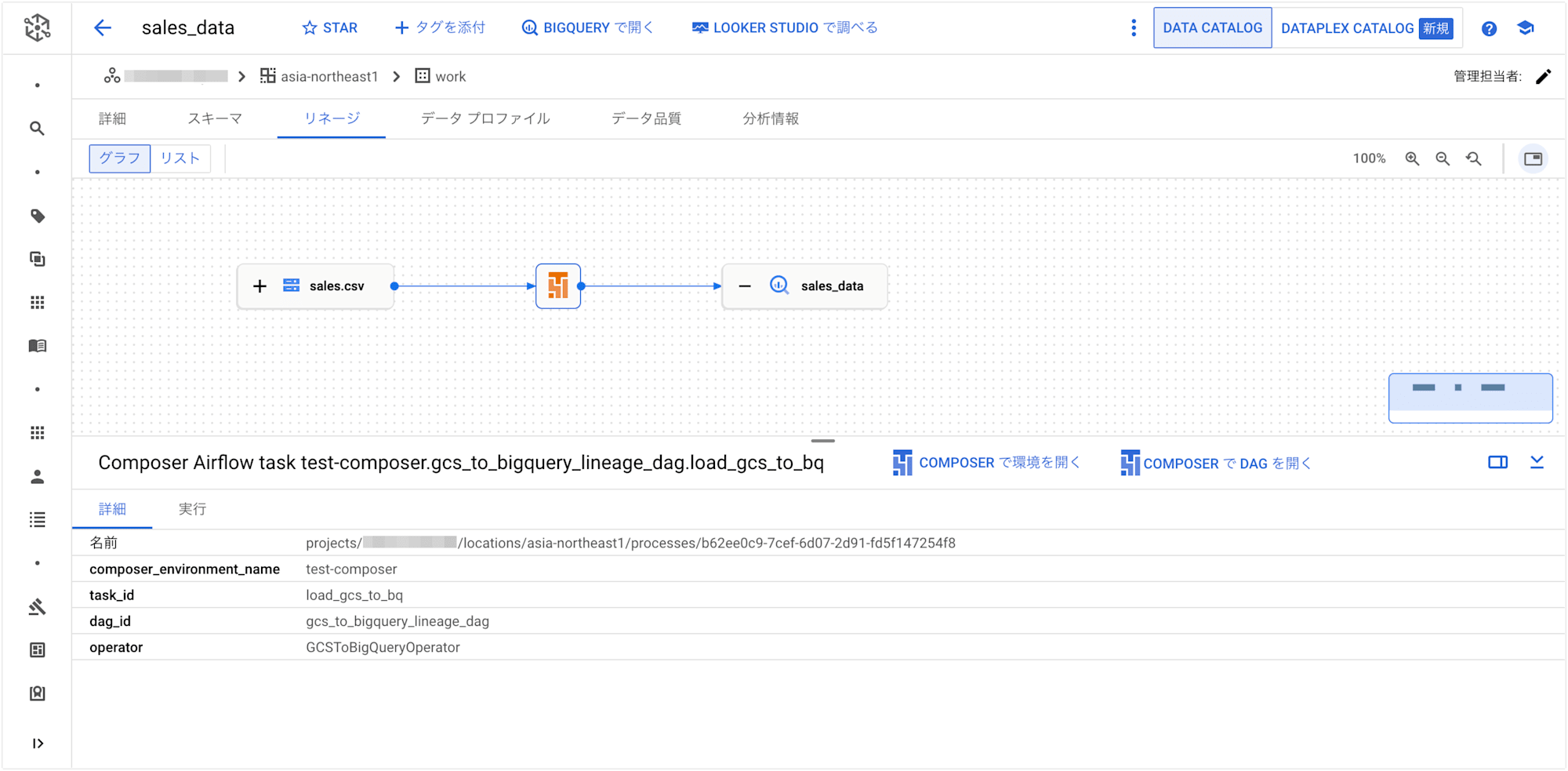Select the リネージ tab
This screenshot has width=1568, height=771.
(x=332, y=118)
